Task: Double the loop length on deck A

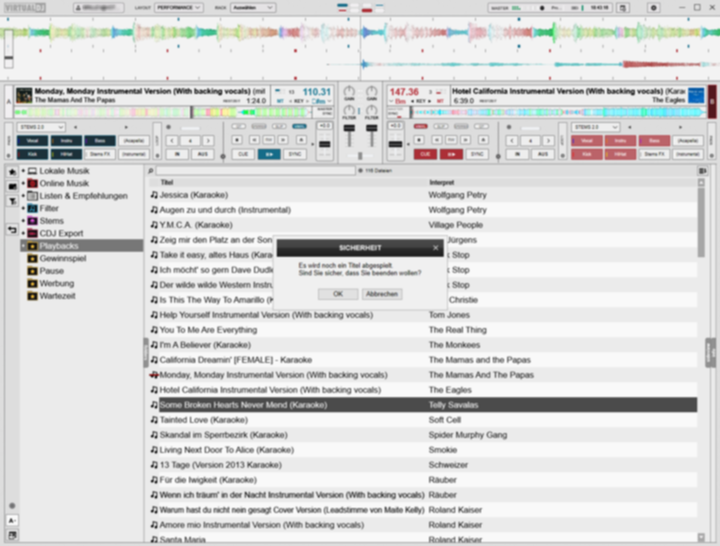Action: click(208, 141)
